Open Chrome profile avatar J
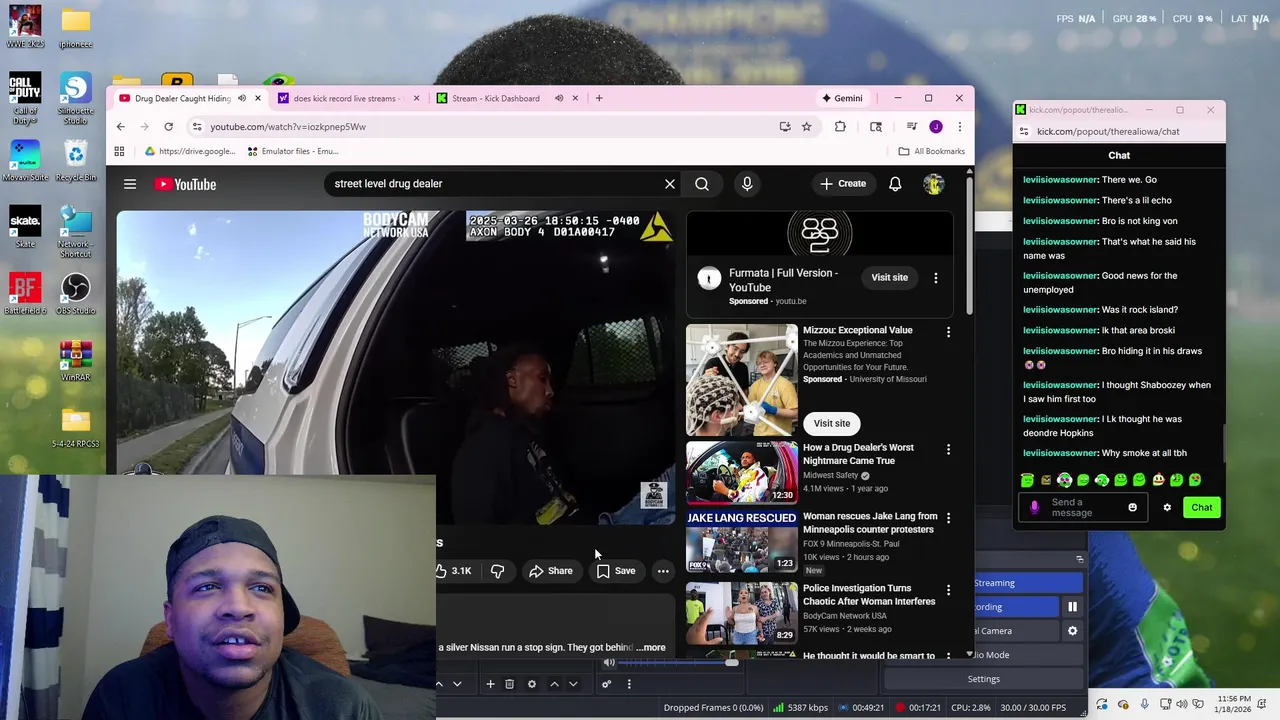This screenshot has width=1280, height=720. click(x=936, y=127)
